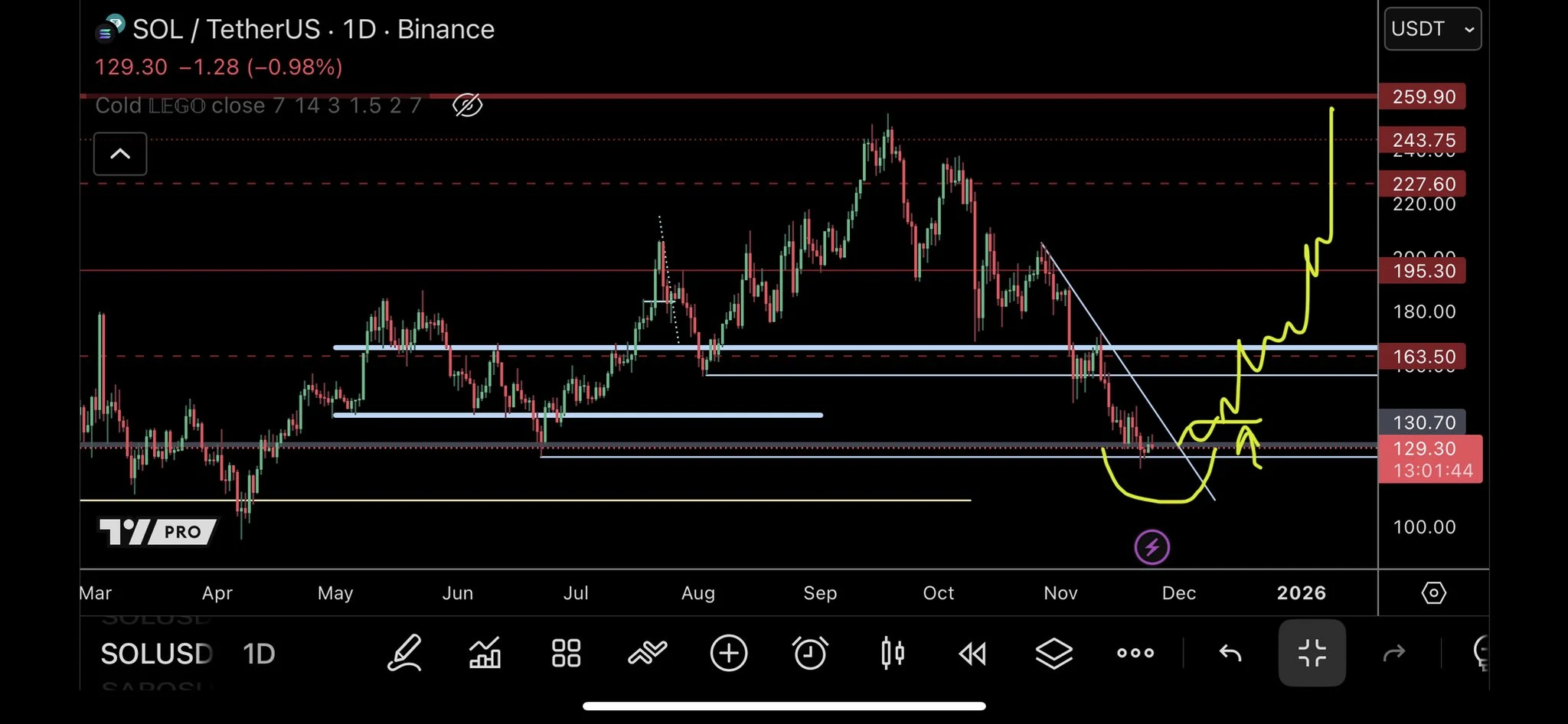Viewport: 1568px width, 724px height.
Task: Open the object tree layers icon
Action: (1053, 654)
